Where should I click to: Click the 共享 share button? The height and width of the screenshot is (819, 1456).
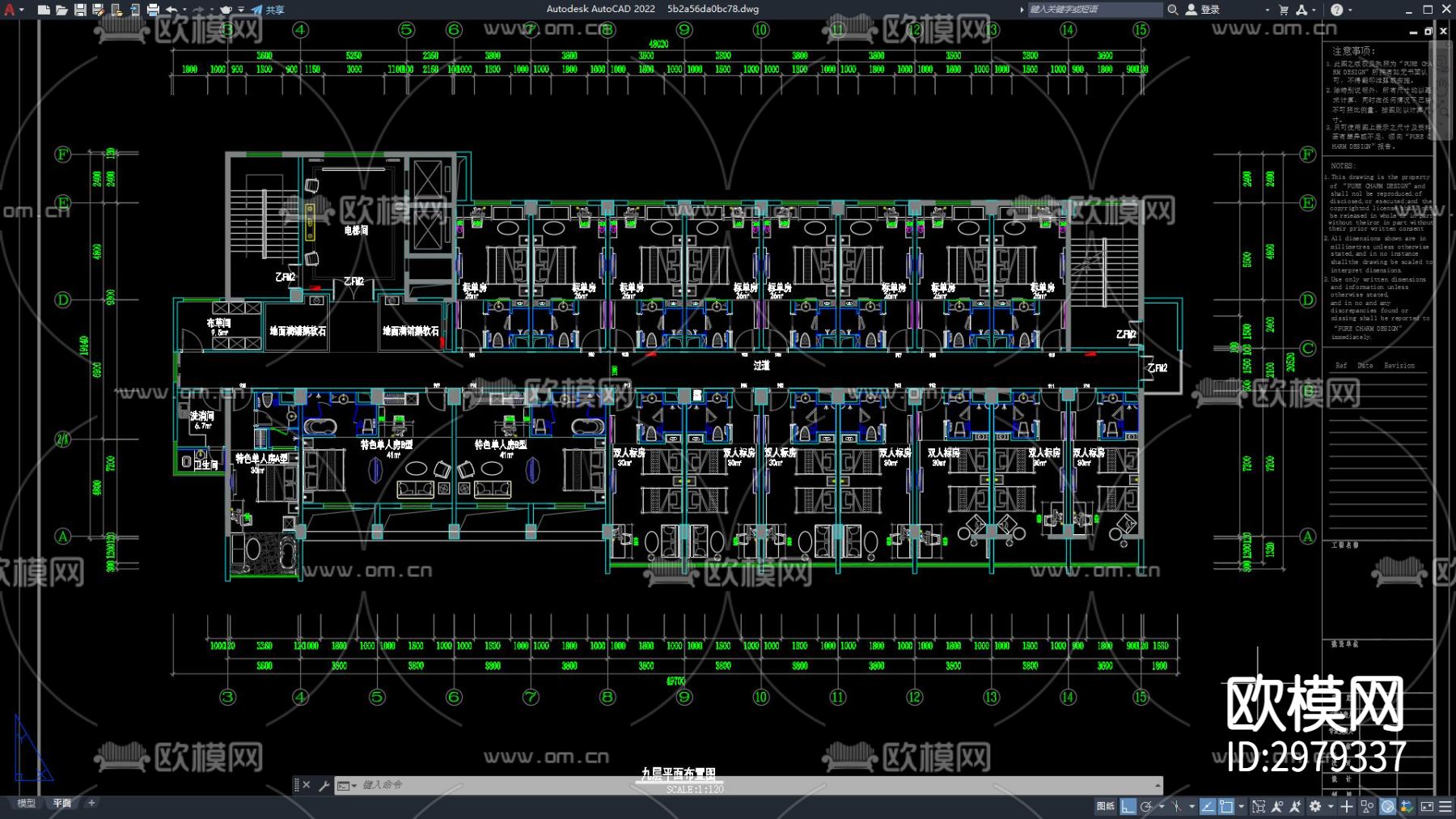point(268,10)
